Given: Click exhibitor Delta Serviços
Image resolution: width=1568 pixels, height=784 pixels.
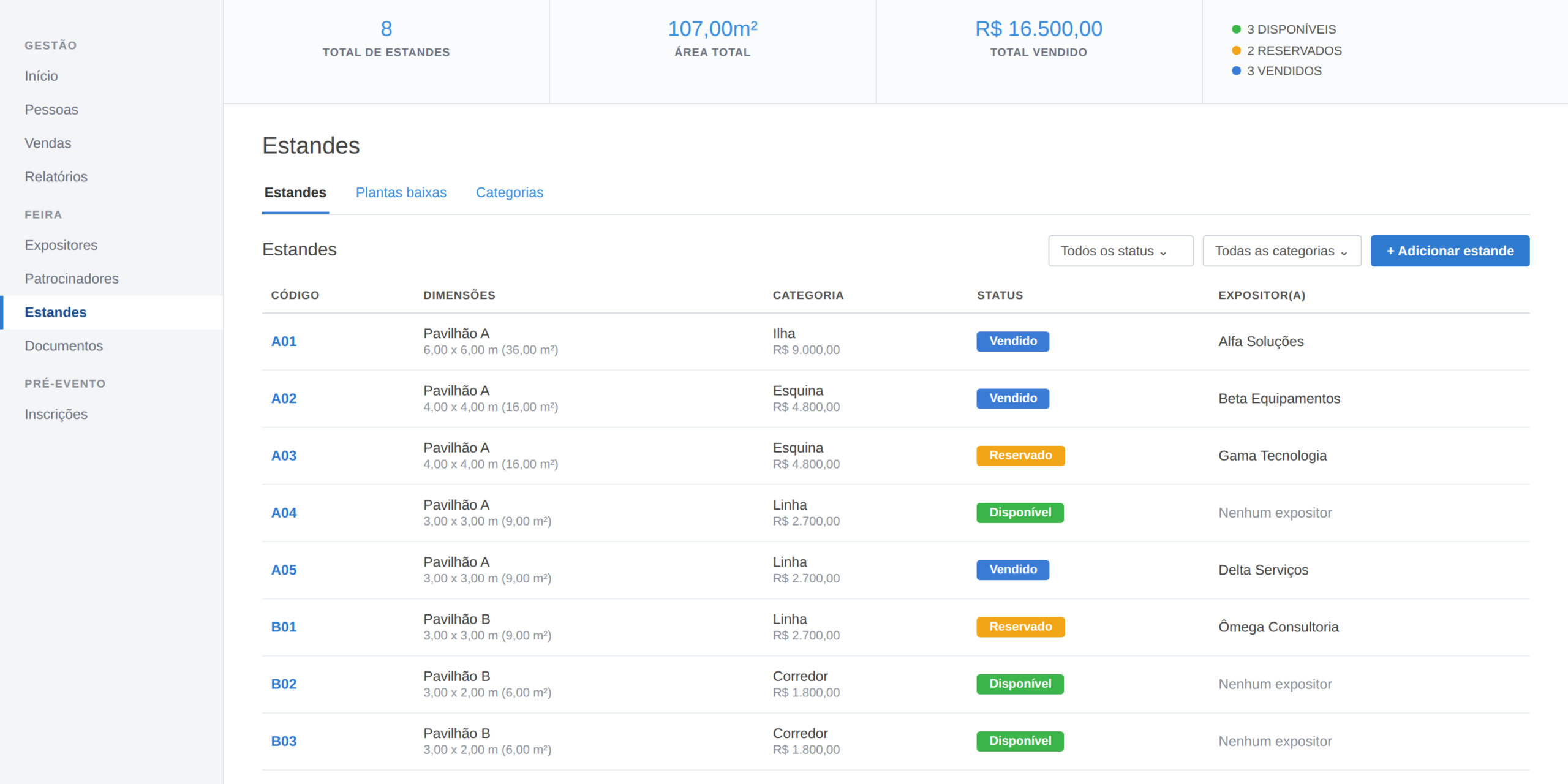Looking at the screenshot, I should coord(1264,570).
